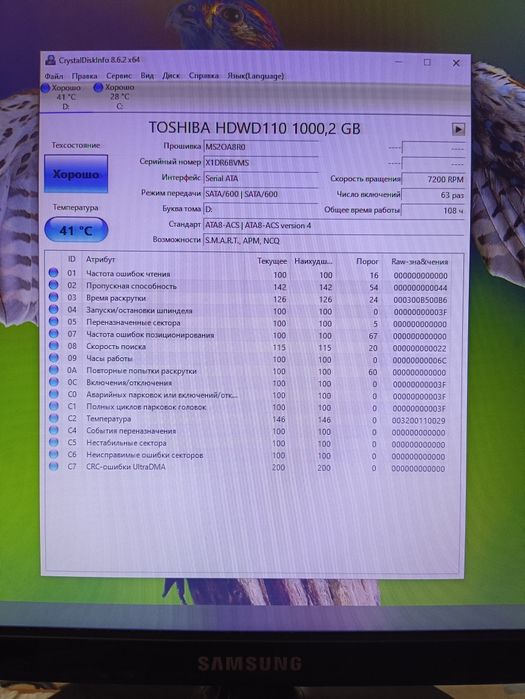Click status circle for attribute C0
525x699 pixels.
pyautogui.click(x=53, y=394)
